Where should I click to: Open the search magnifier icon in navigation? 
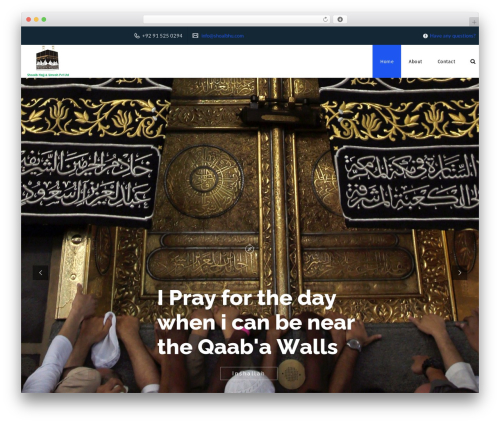click(473, 61)
